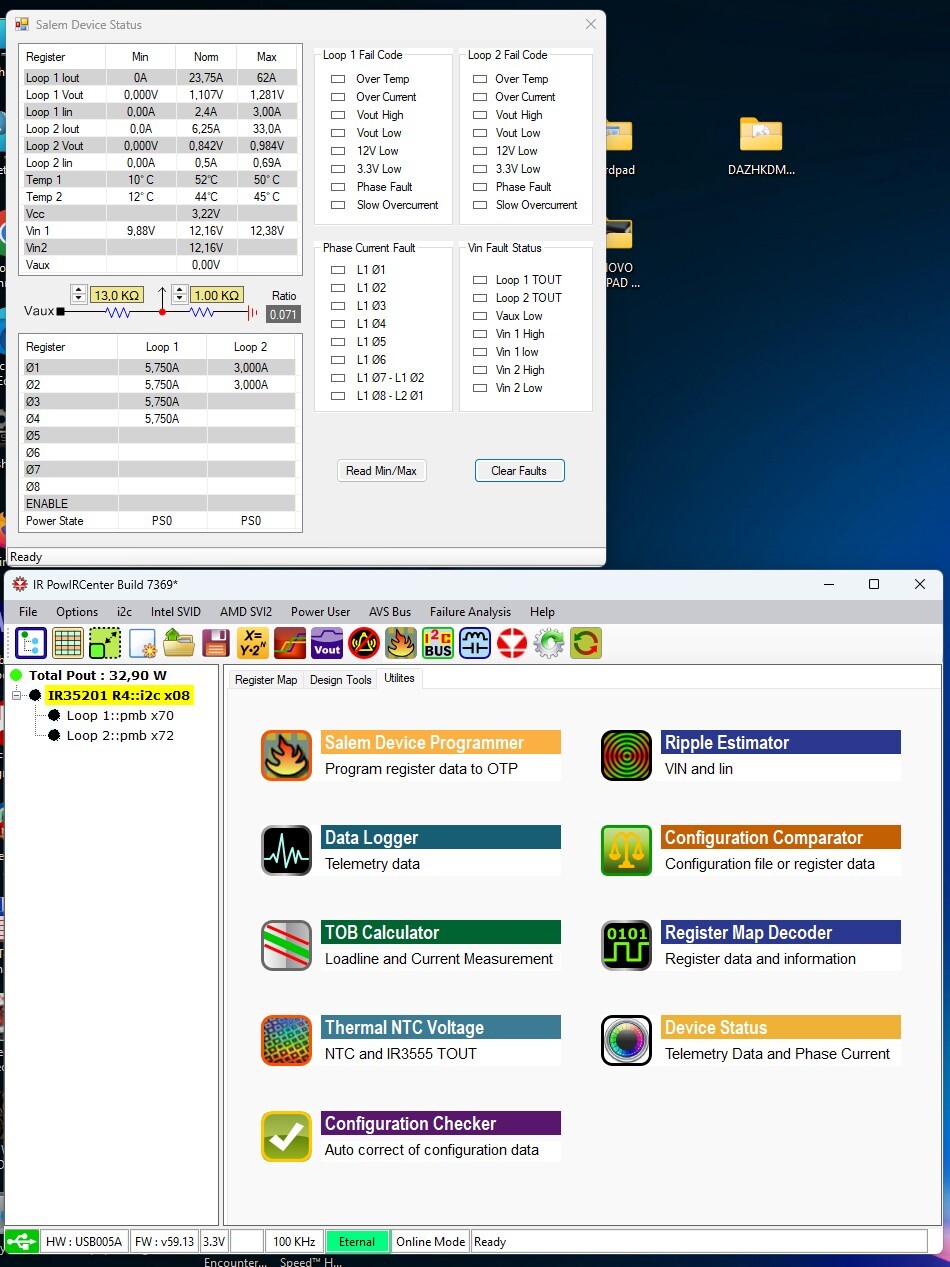950x1267 pixels.
Task: Open the Register Map Decoder icon
Action: point(626,945)
